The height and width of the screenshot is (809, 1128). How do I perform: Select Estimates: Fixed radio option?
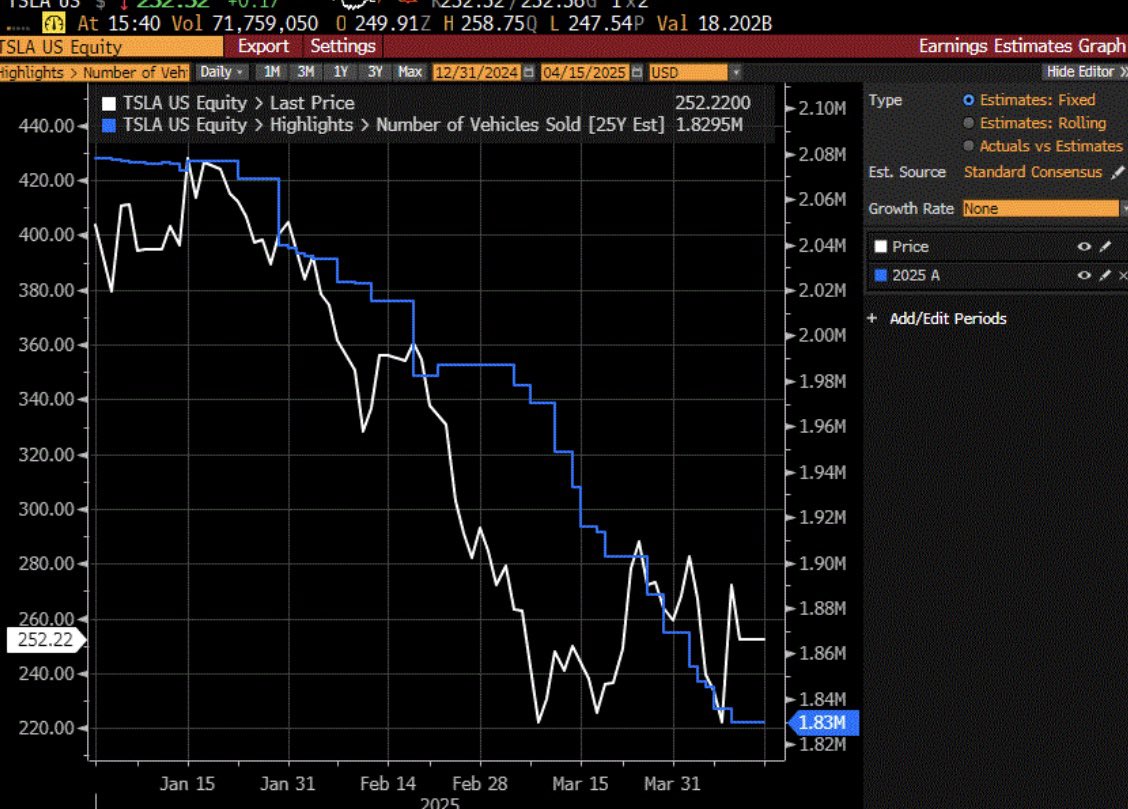coord(968,100)
